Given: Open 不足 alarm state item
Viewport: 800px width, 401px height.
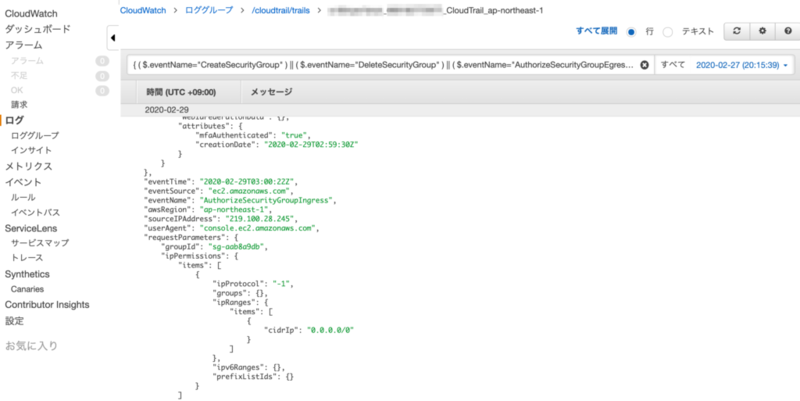Looking at the screenshot, I should pyautogui.click(x=19, y=76).
